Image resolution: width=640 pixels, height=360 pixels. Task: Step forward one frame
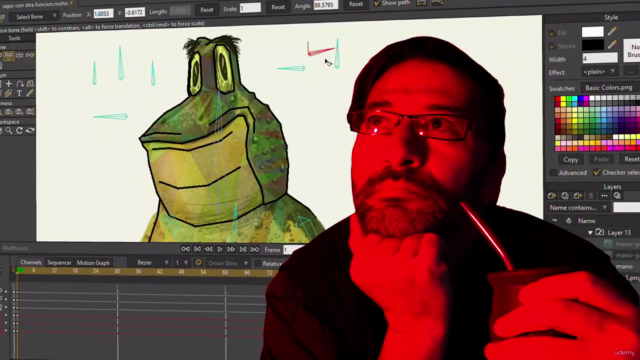(x=231, y=249)
